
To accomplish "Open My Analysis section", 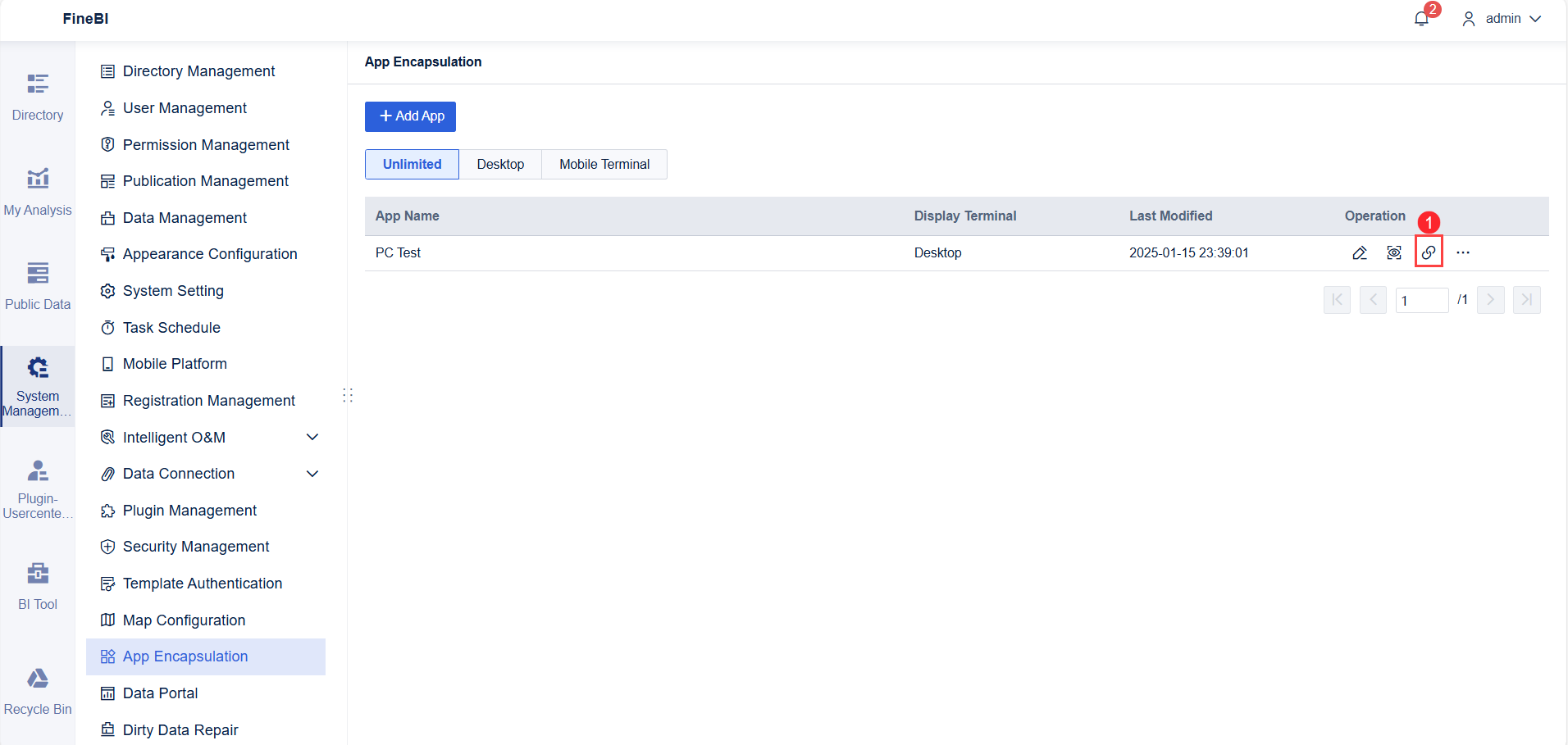I will pos(38,193).
